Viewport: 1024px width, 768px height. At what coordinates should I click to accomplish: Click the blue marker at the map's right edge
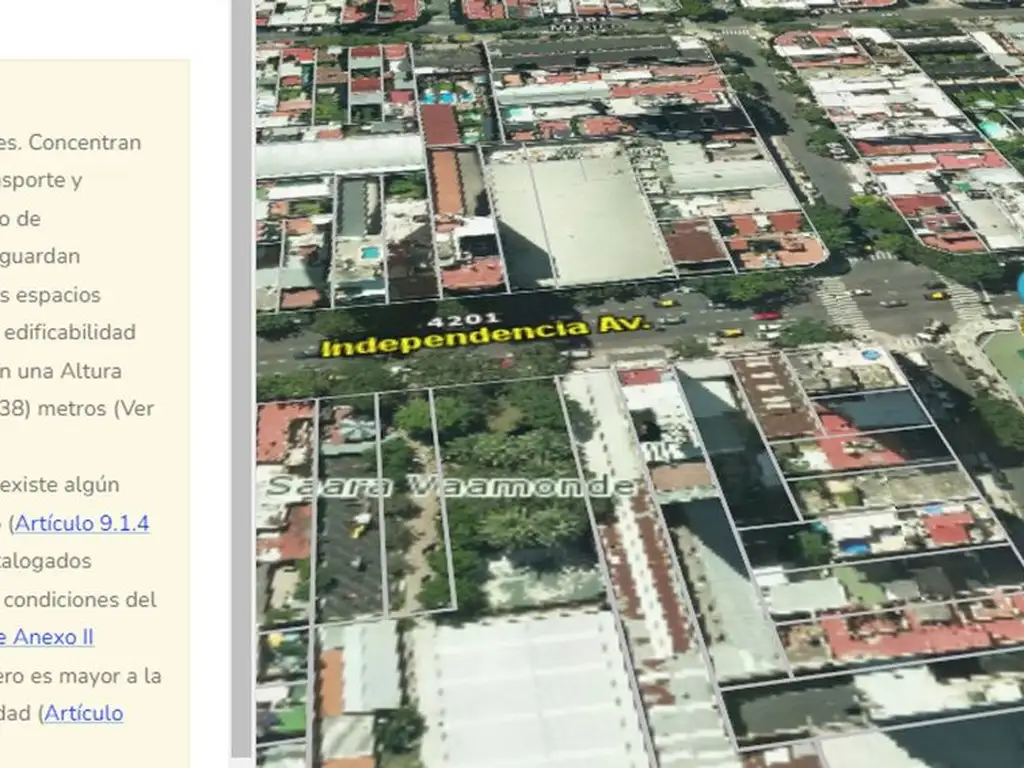pos(1019,285)
